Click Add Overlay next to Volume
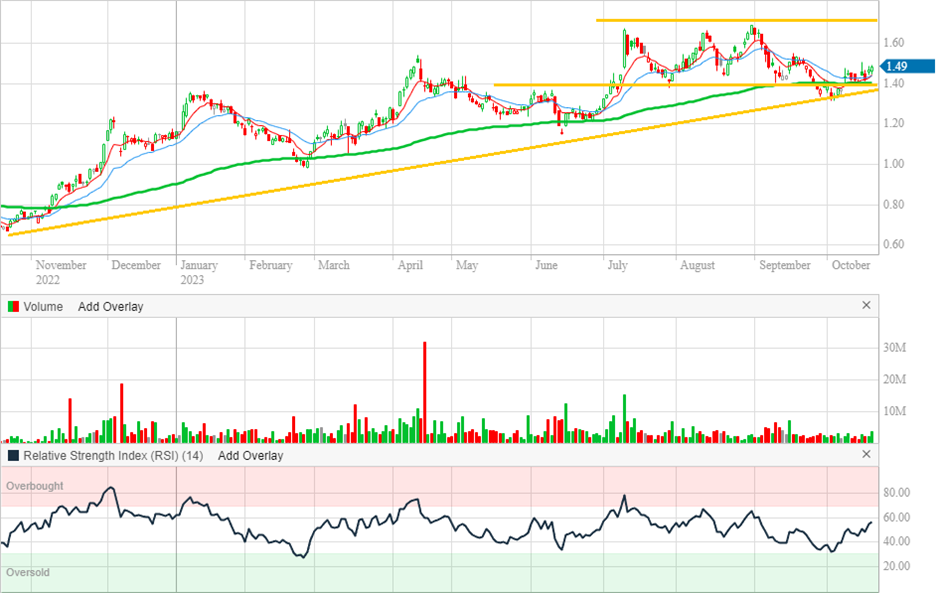 tap(110, 307)
